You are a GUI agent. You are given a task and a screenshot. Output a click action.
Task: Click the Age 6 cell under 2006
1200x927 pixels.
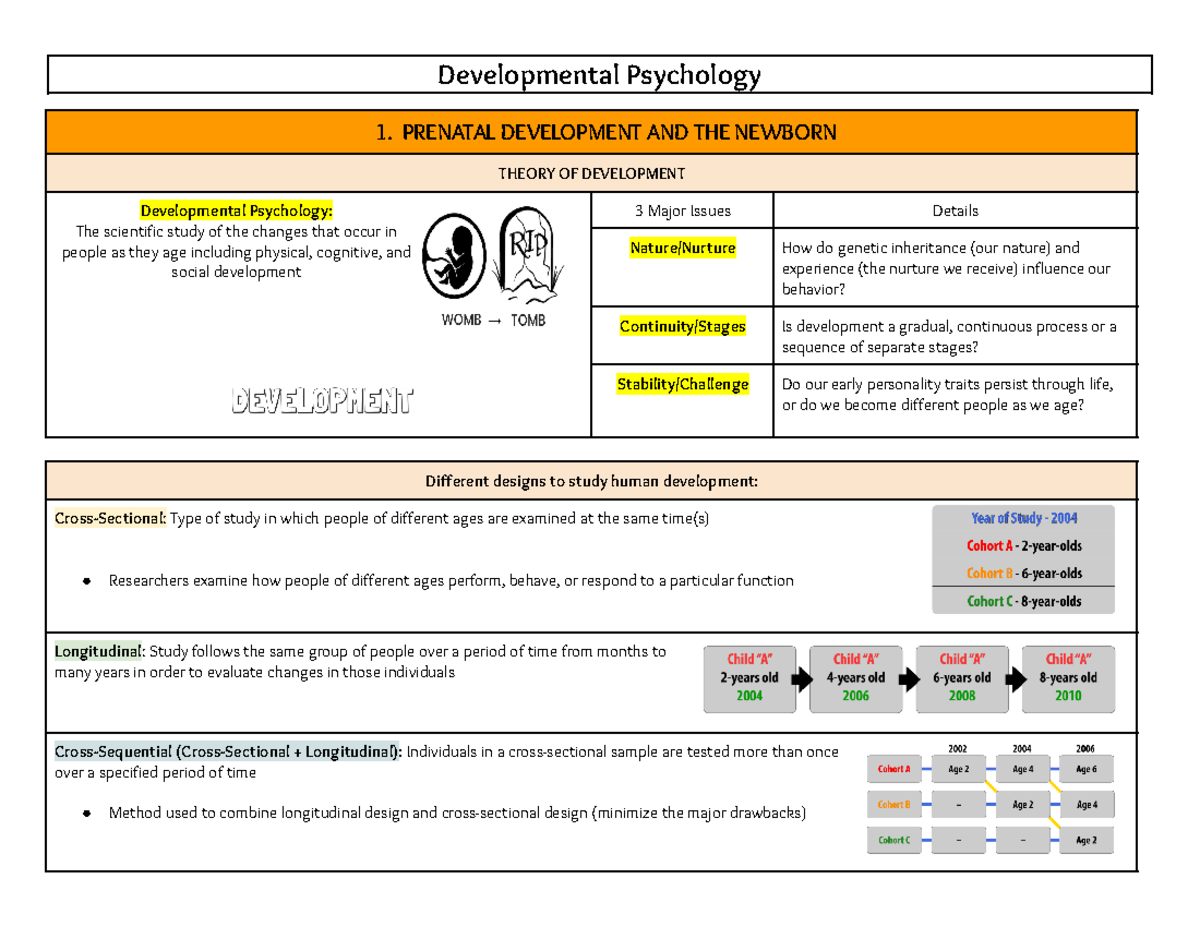[1086, 769]
